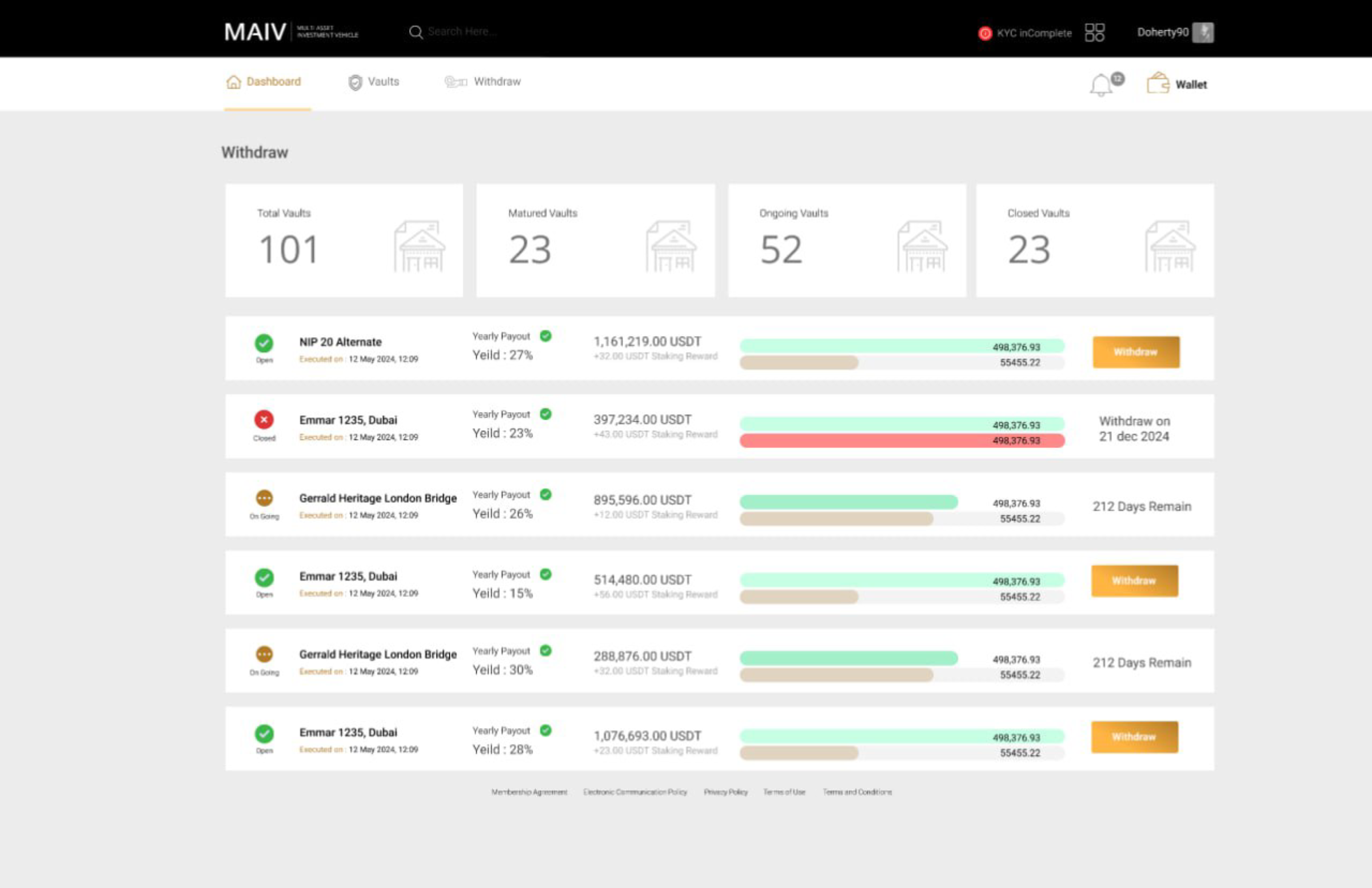Click the Open status icon for NIP 20 Alternate
Viewport: 1372px width, 888px height.
(264, 343)
